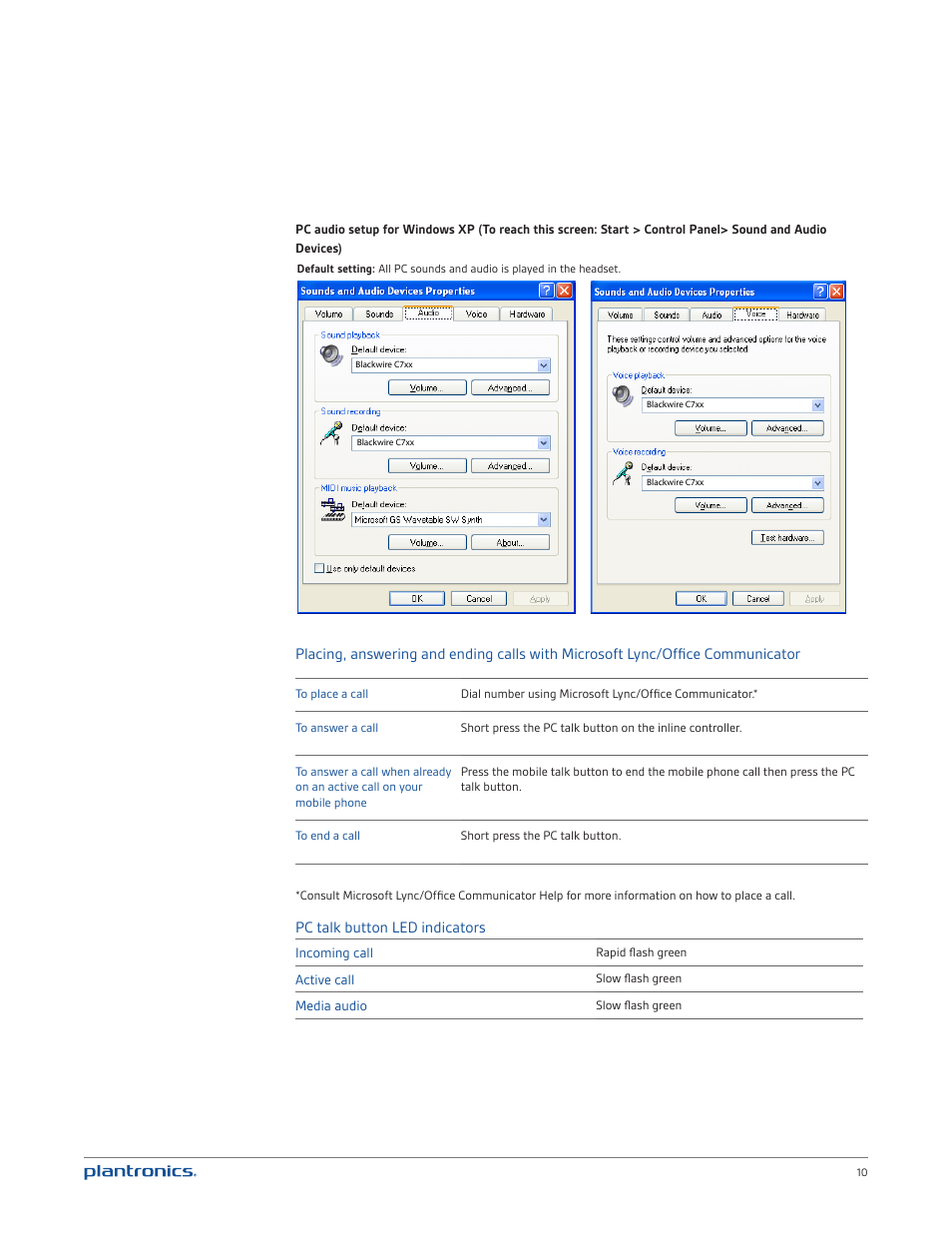
Task: Switch to Voice tab in left dialog
Action: pyautogui.click(x=477, y=314)
